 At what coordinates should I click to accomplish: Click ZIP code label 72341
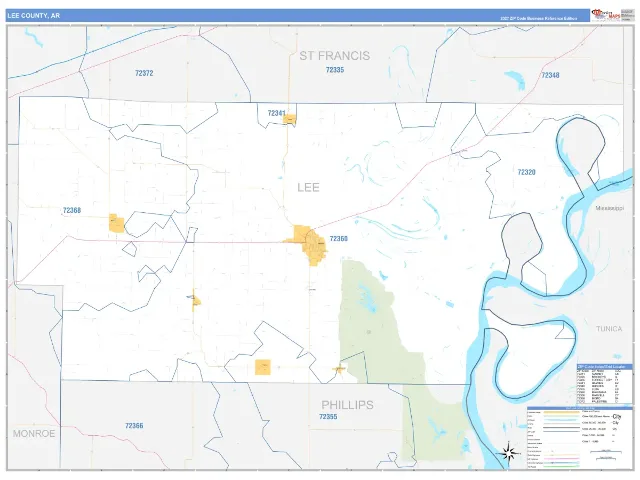[276, 113]
